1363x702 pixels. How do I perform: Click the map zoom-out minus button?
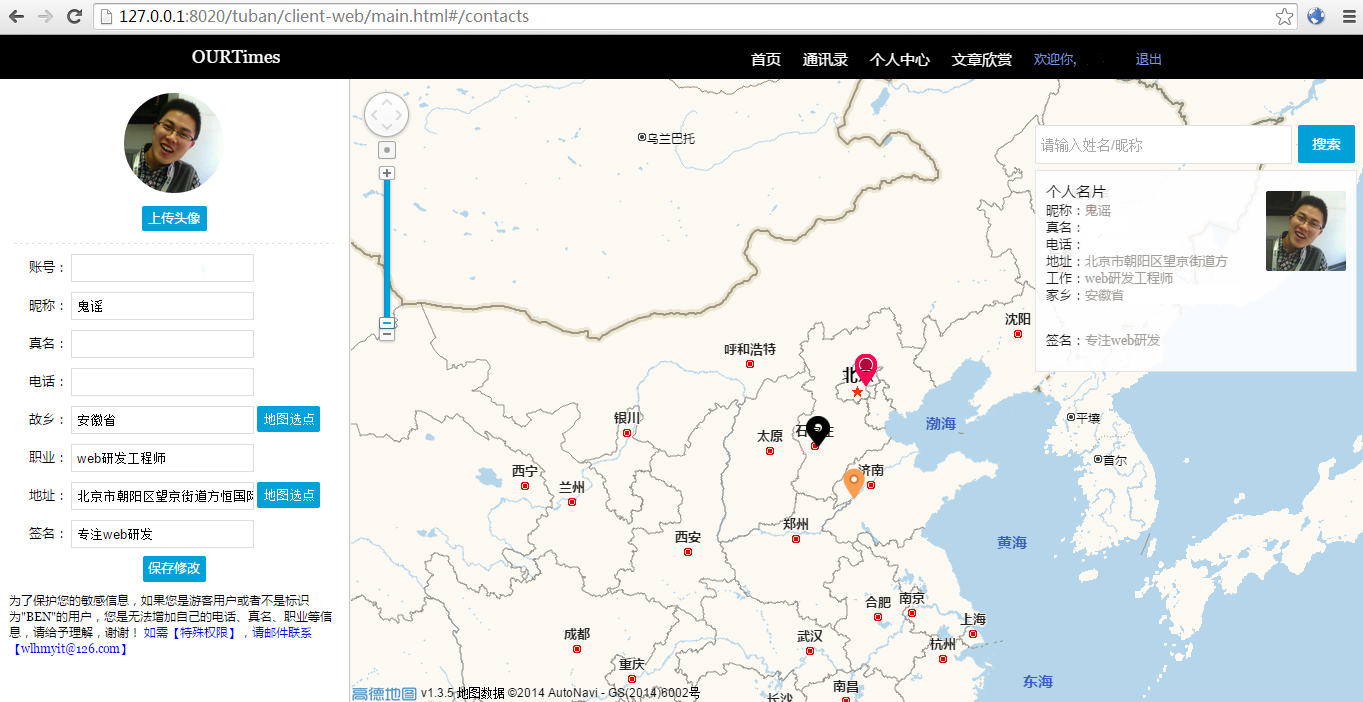click(x=387, y=334)
